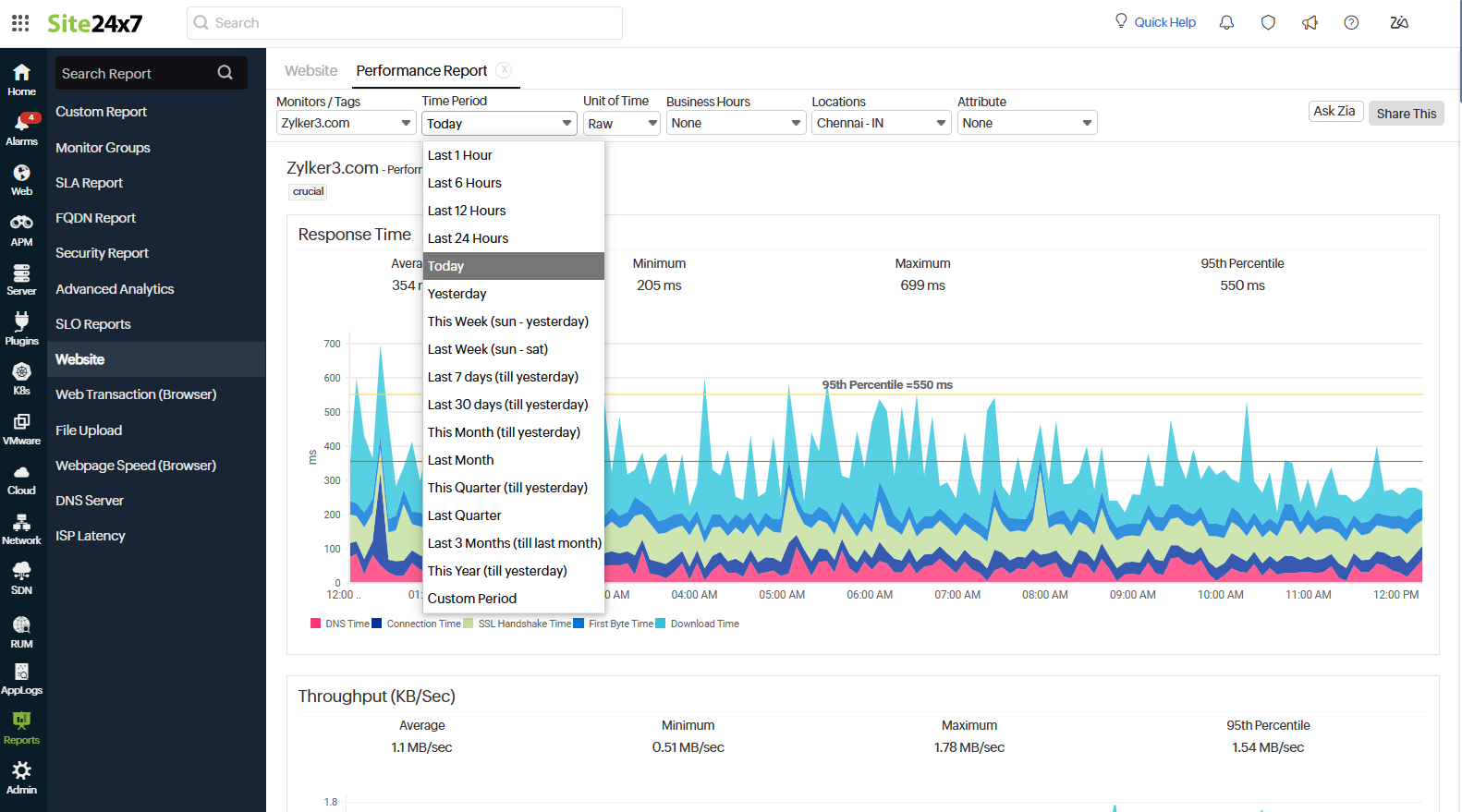1462x812 pixels.
Task: Toggle SSL Handshake Time legend swatch
Action: tap(469, 624)
